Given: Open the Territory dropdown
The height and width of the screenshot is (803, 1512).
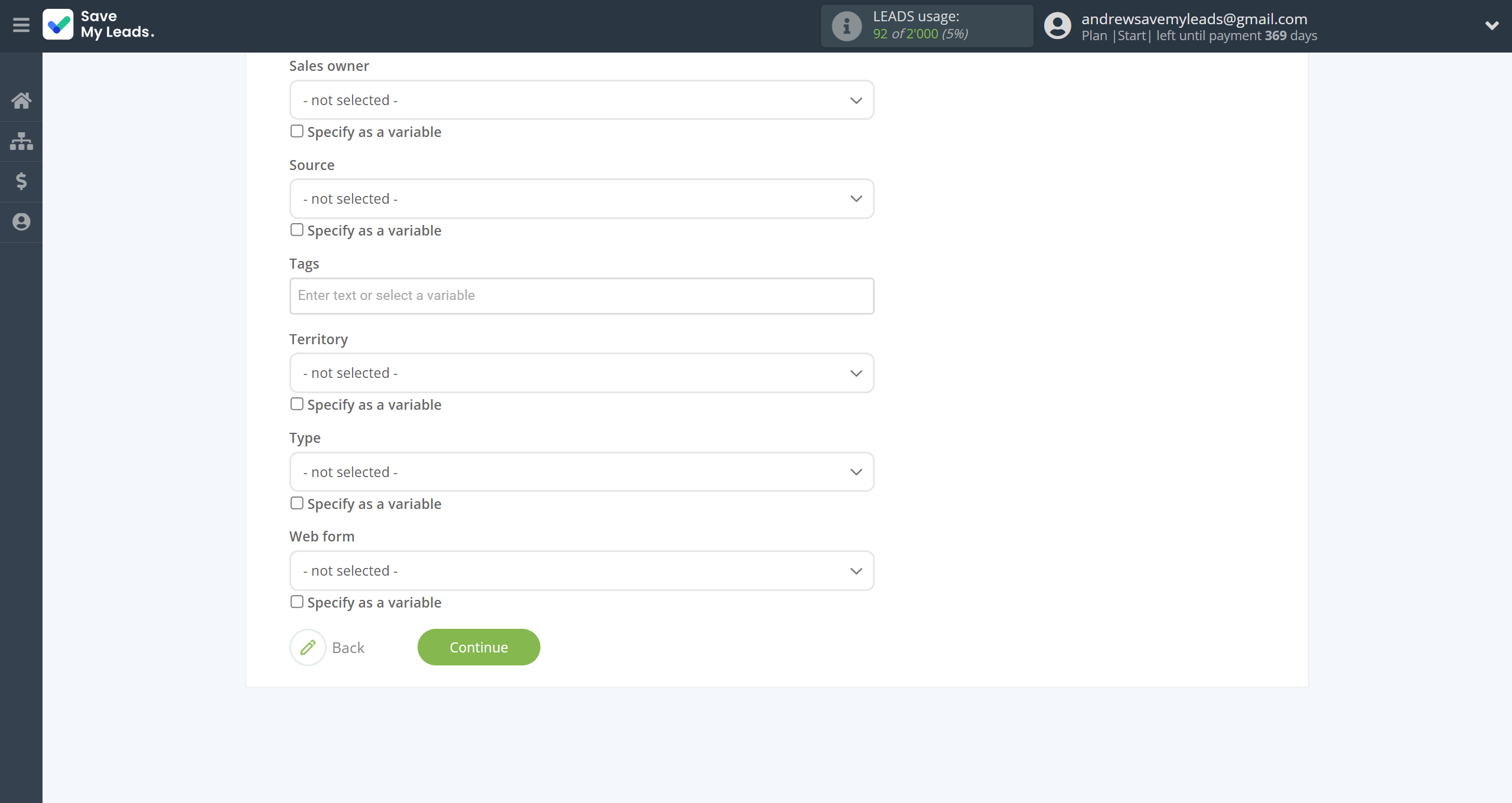Looking at the screenshot, I should (x=582, y=373).
